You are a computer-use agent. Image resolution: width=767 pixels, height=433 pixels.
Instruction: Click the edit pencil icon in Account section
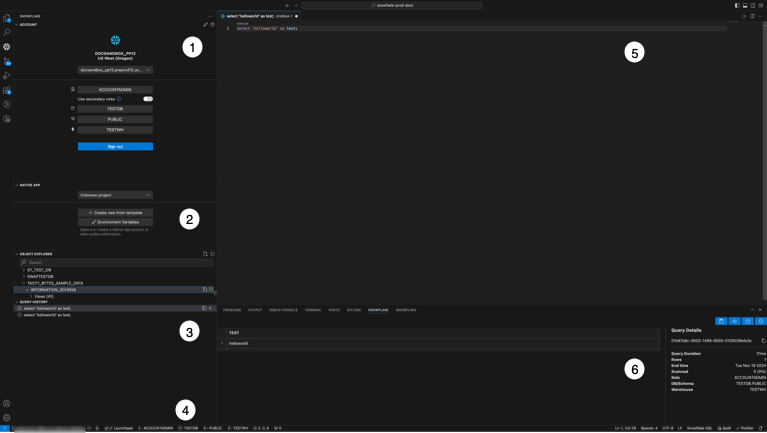pos(205,24)
